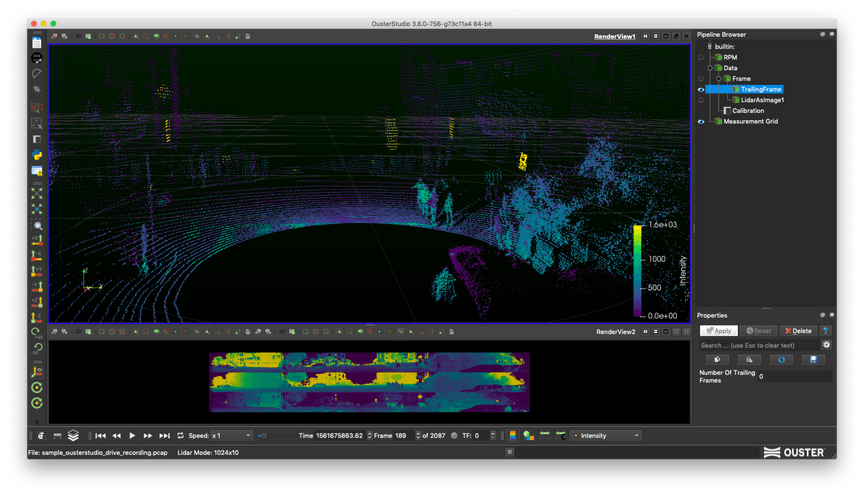Set view direction to +X
Viewport: 864px width, 495px height.
[37, 240]
